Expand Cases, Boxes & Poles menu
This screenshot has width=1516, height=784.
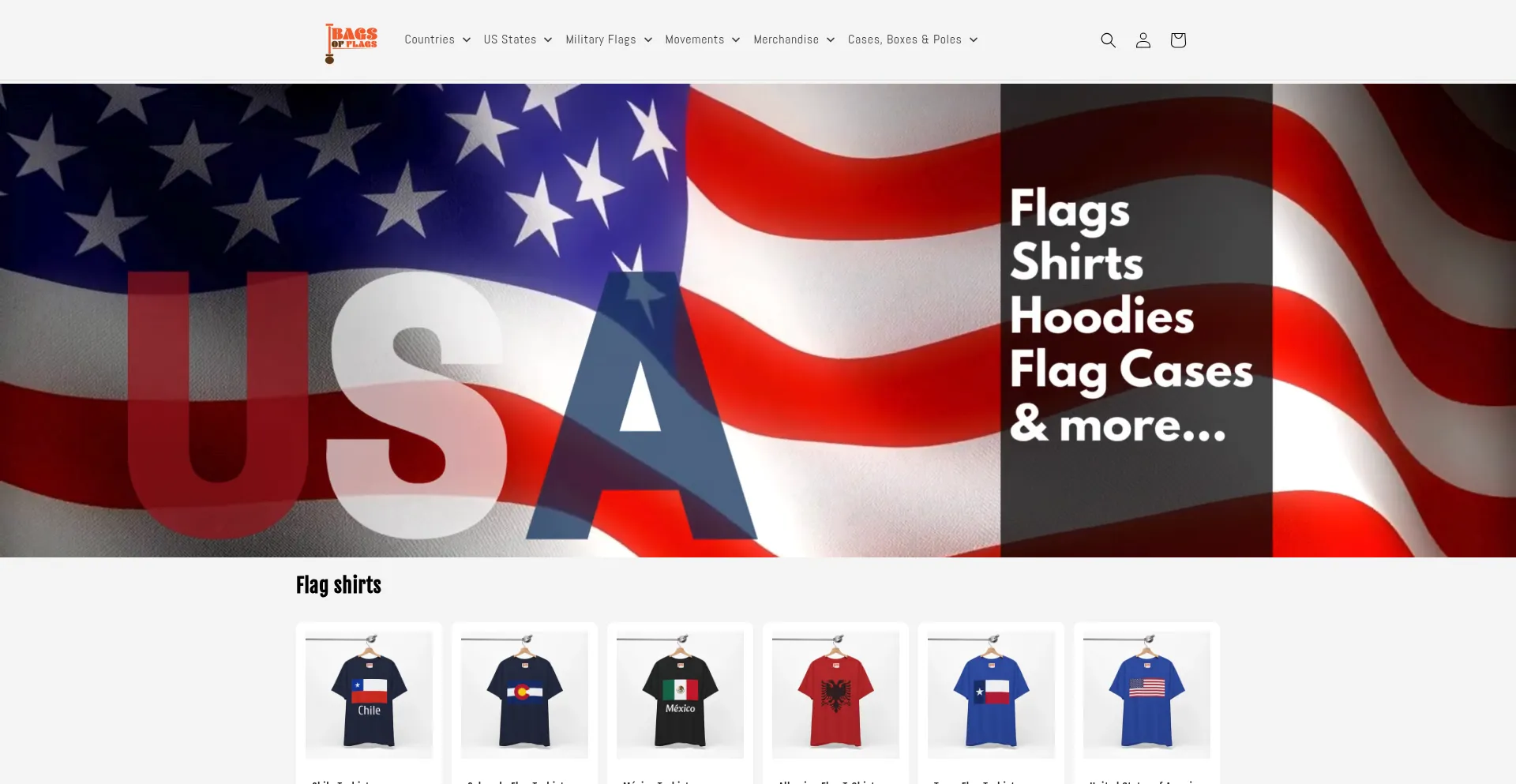pyautogui.click(x=913, y=39)
